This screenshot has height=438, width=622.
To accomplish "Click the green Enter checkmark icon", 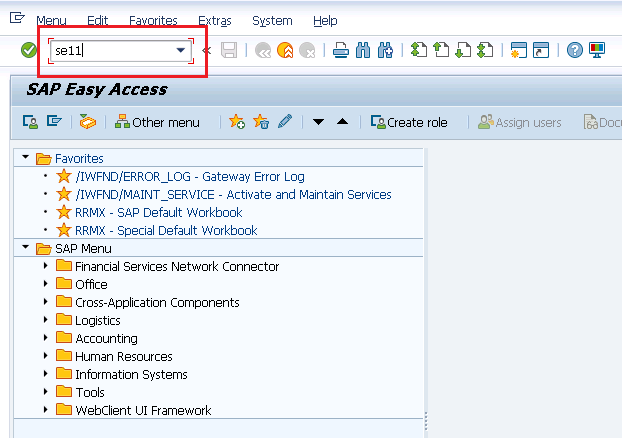I will [29, 50].
